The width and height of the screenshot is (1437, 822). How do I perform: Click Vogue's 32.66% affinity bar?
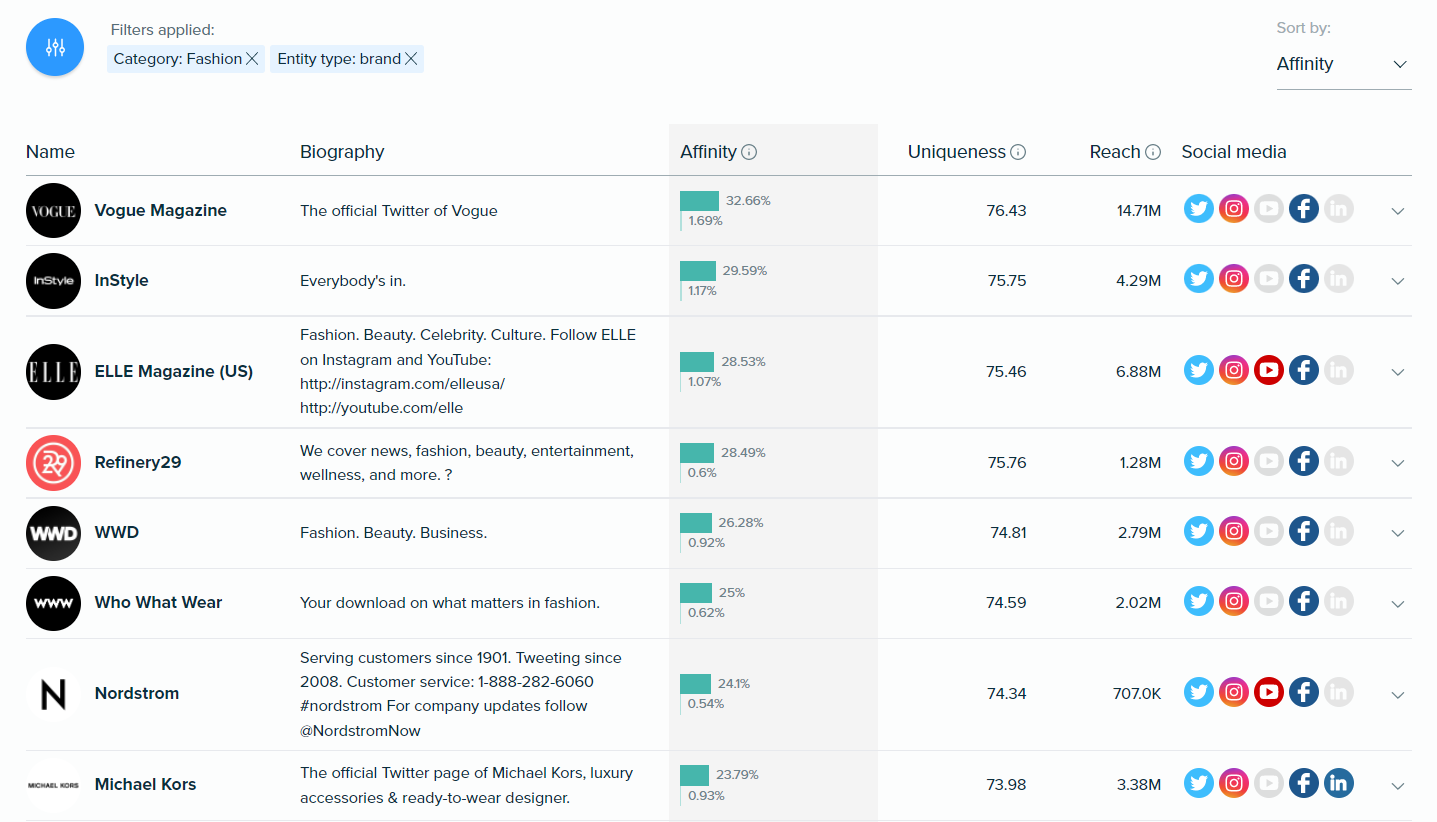pos(699,201)
